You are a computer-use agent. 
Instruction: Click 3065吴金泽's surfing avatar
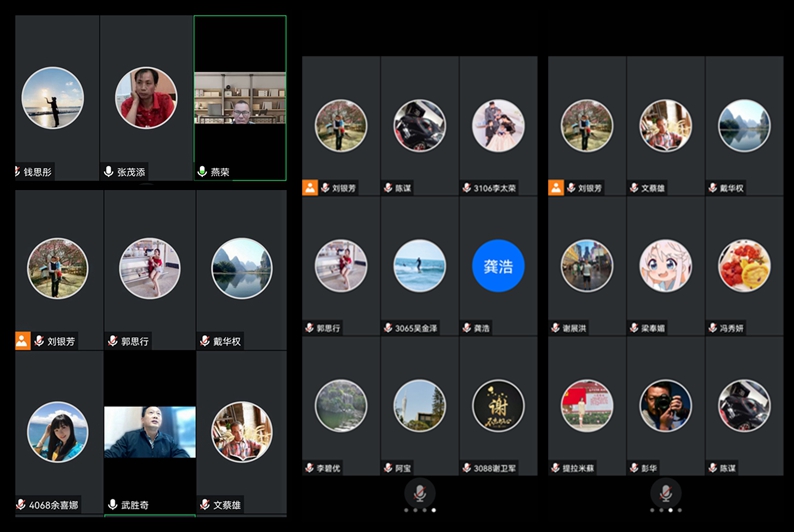(419, 266)
